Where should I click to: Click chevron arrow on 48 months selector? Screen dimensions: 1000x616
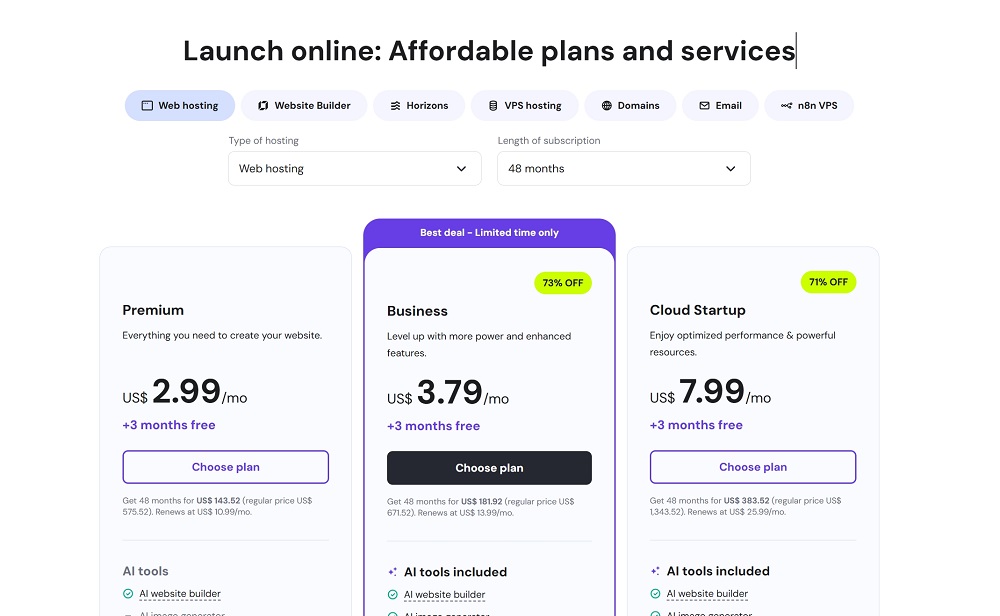point(730,169)
